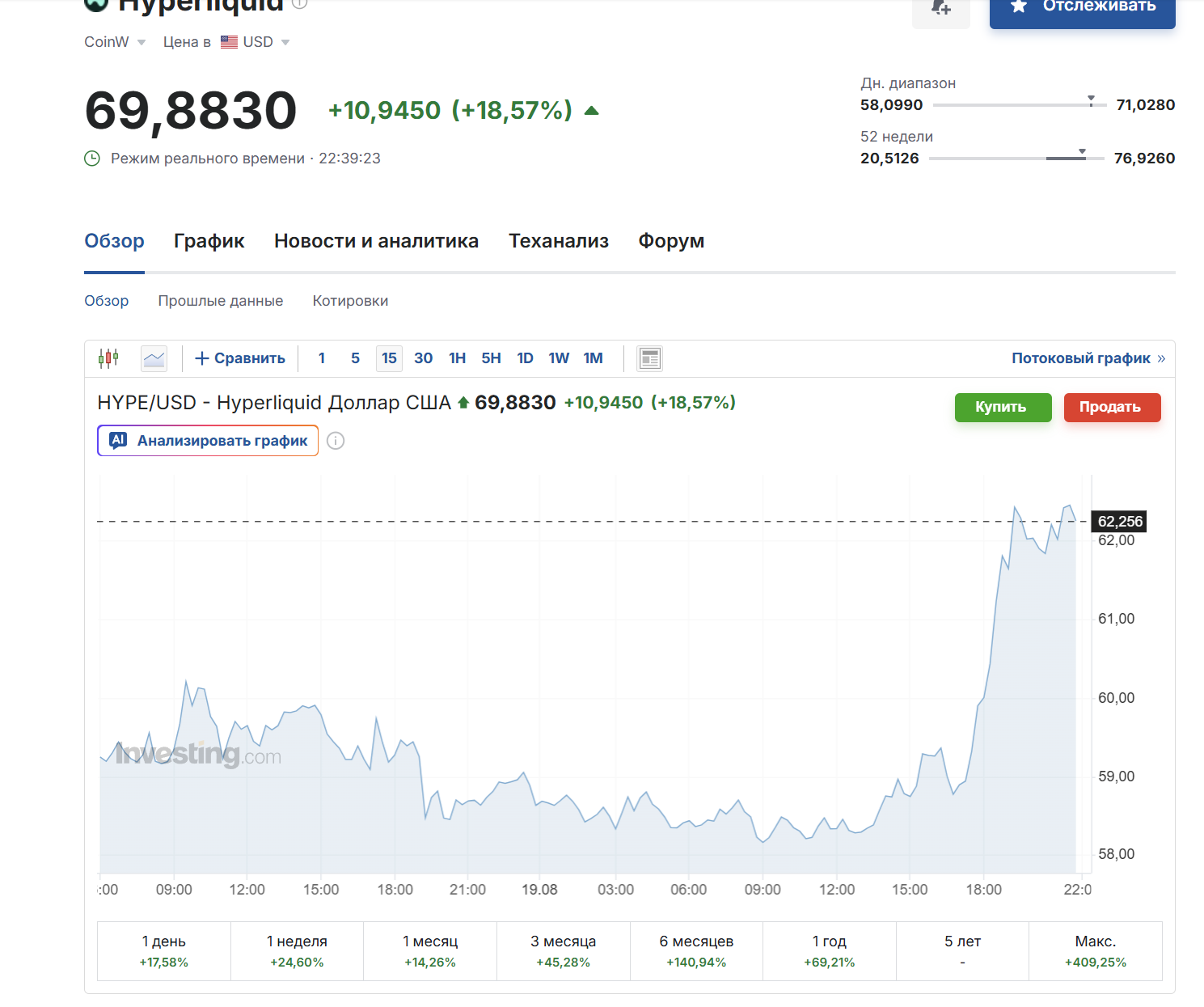Select the 1H interval
This screenshot has width=1204, height=1007.
tap(457, 358)
